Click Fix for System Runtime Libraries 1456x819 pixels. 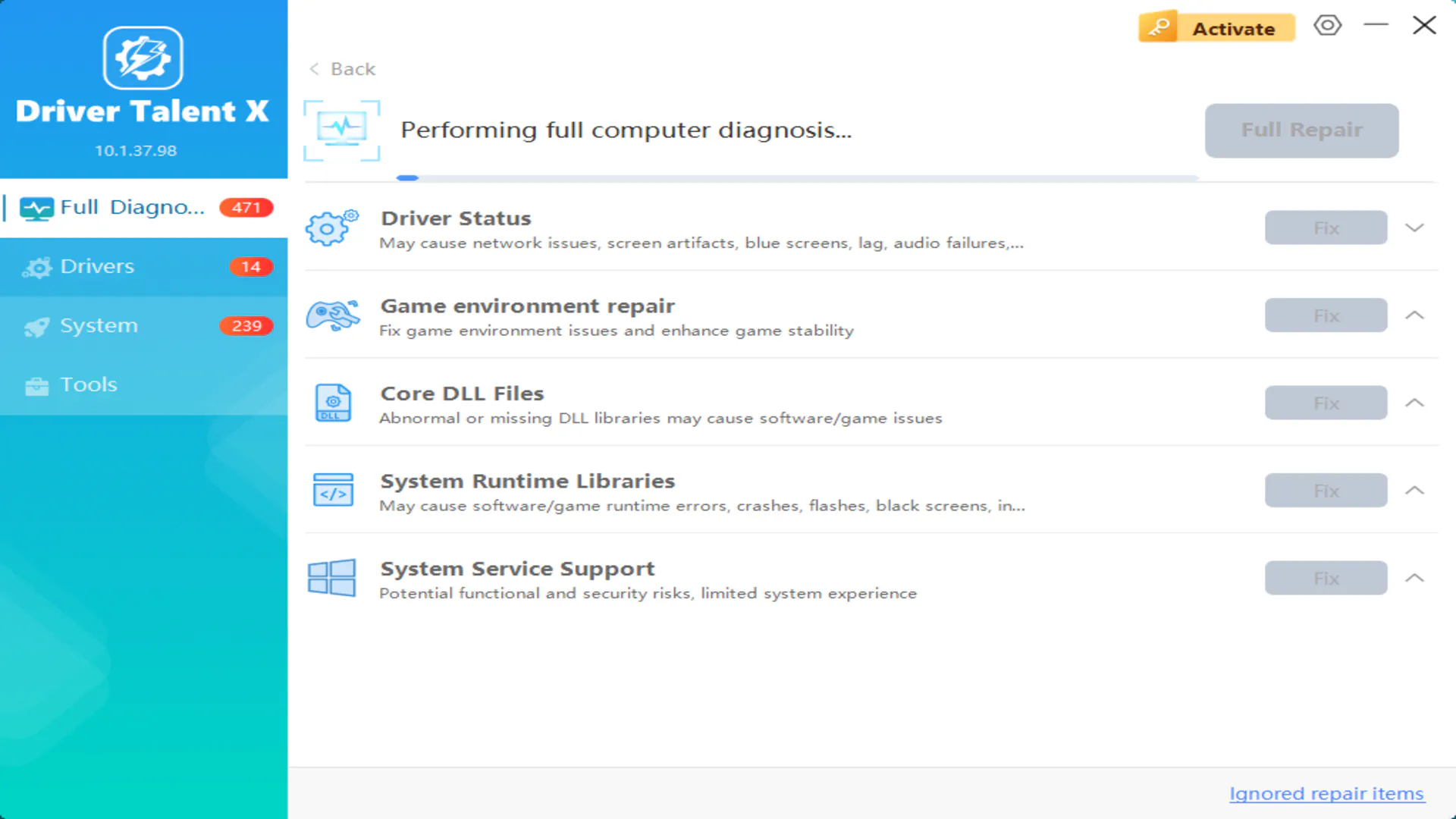click(x=1326, y=491)
